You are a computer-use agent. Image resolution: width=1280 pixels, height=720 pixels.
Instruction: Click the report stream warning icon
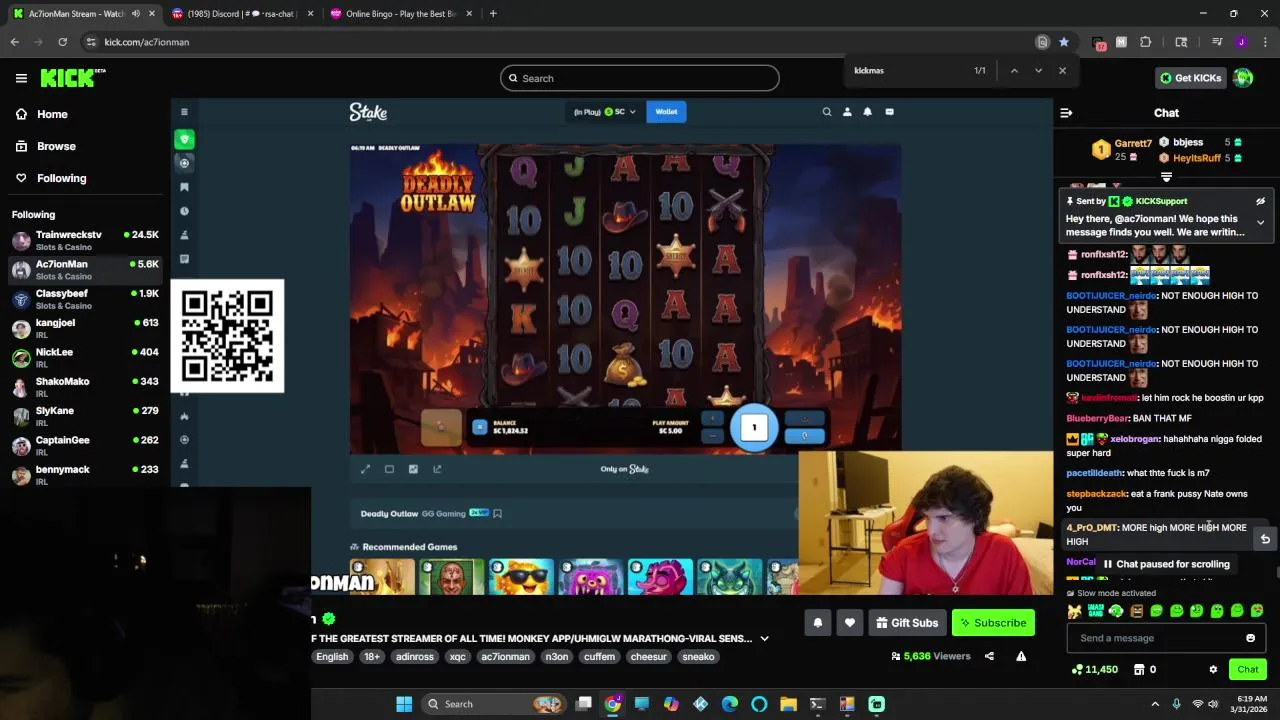pyautogui.click(x=1021, y=656)
